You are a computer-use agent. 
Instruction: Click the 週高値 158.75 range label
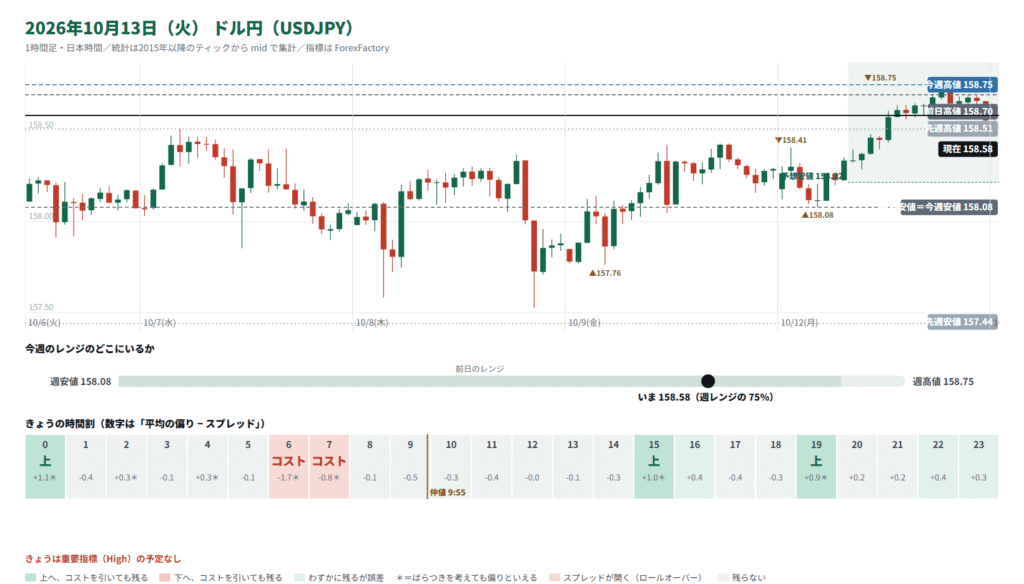tap(943, 381)
